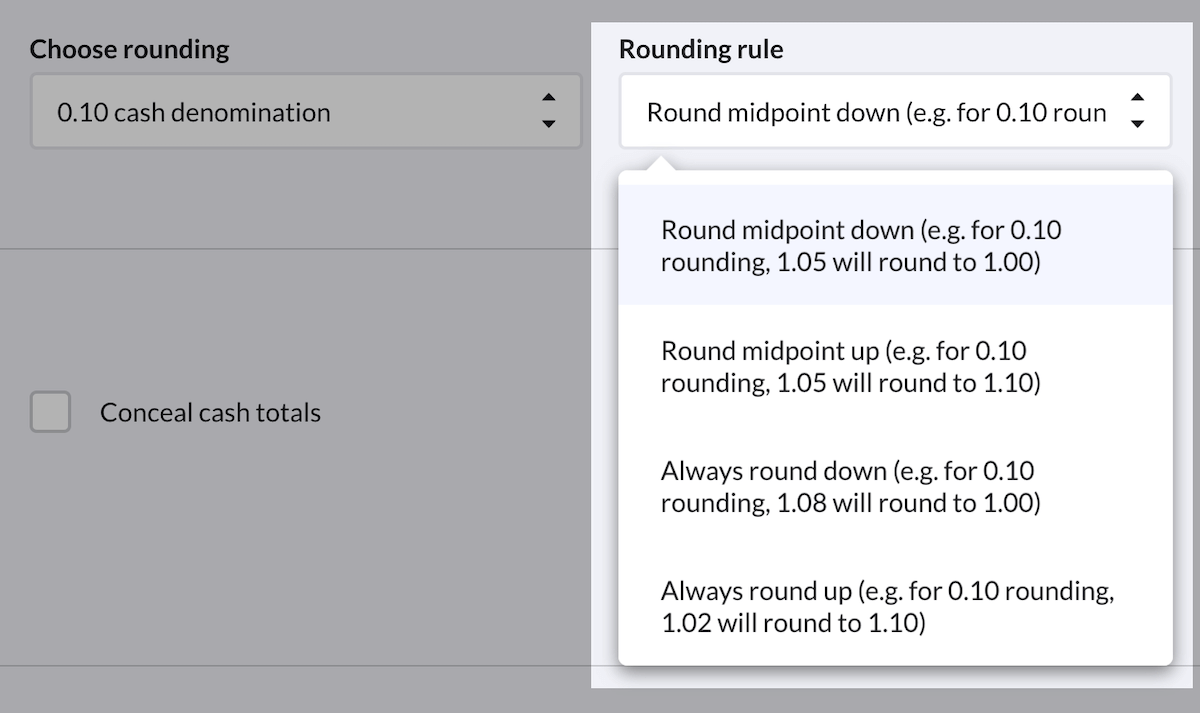Enable the Conceal cash totals checkbox

tap(50, 412)
